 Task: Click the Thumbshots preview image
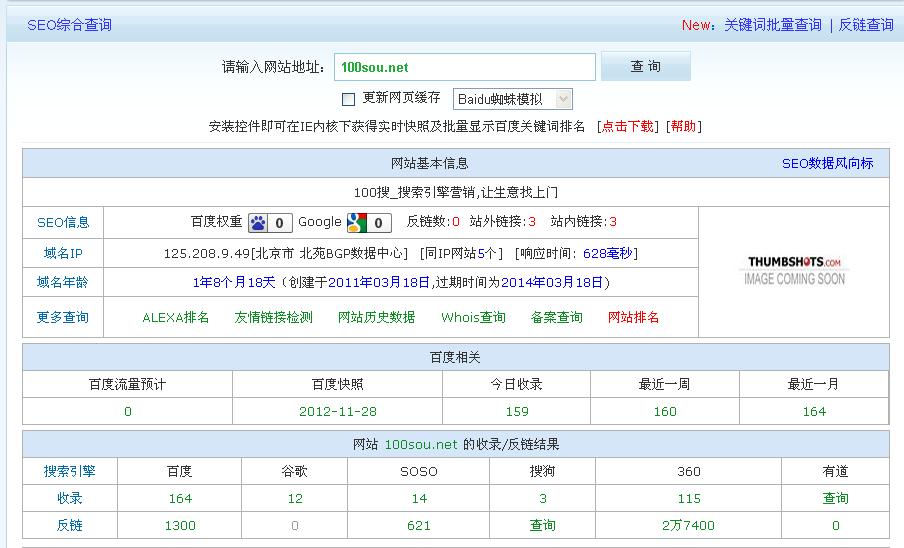[794, 270]
